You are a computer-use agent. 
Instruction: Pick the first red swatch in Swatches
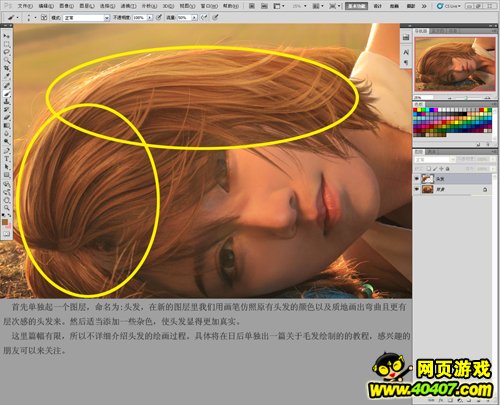click(x=415, y=110)
